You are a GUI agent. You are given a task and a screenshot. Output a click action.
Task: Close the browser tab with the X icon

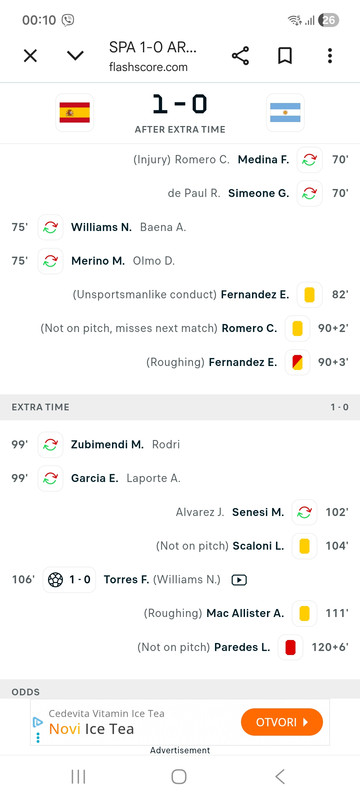(x=30, y=56)
